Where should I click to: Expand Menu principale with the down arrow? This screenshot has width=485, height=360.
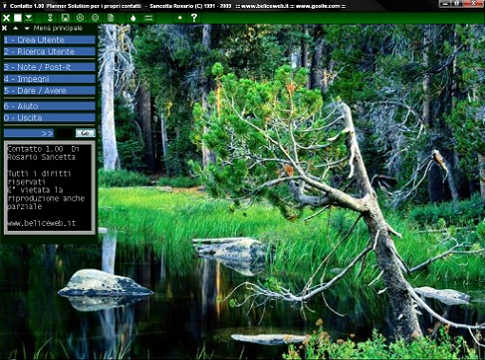tap(27, 29)
